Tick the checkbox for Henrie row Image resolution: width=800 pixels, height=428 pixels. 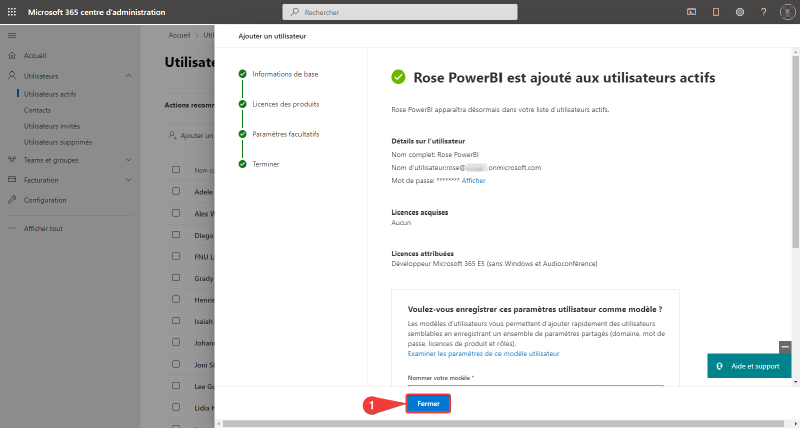click(x=176, y=299)
